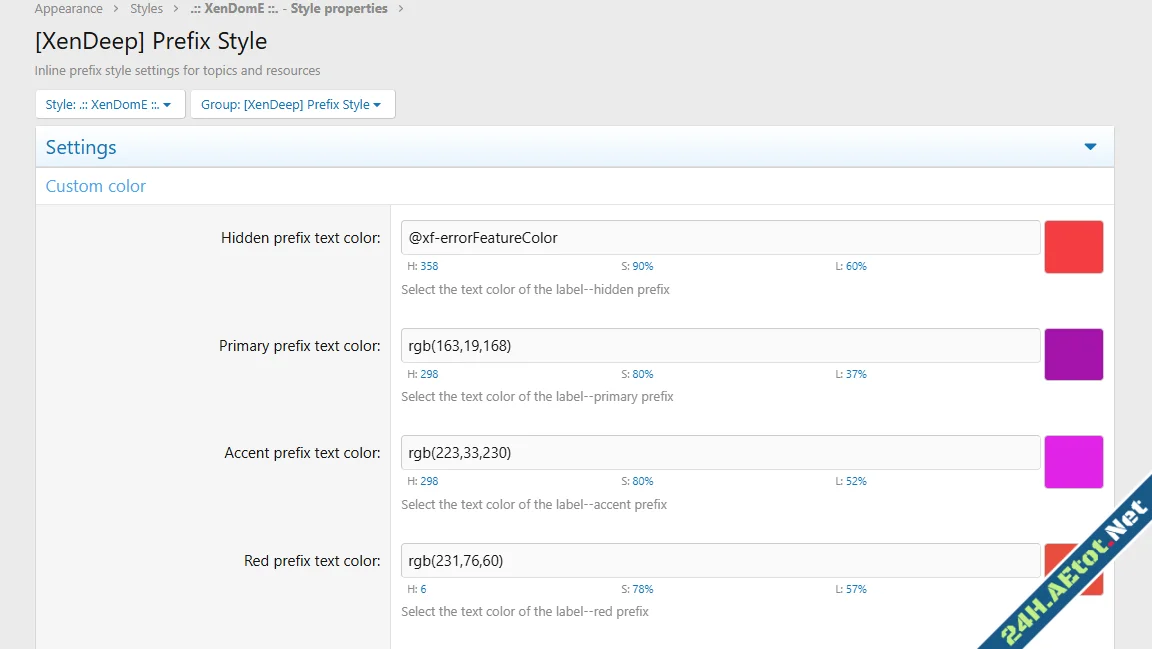Click hue value 6 for Red prefix
Viewport: 1152px width, 649px height.
(423, 589)
